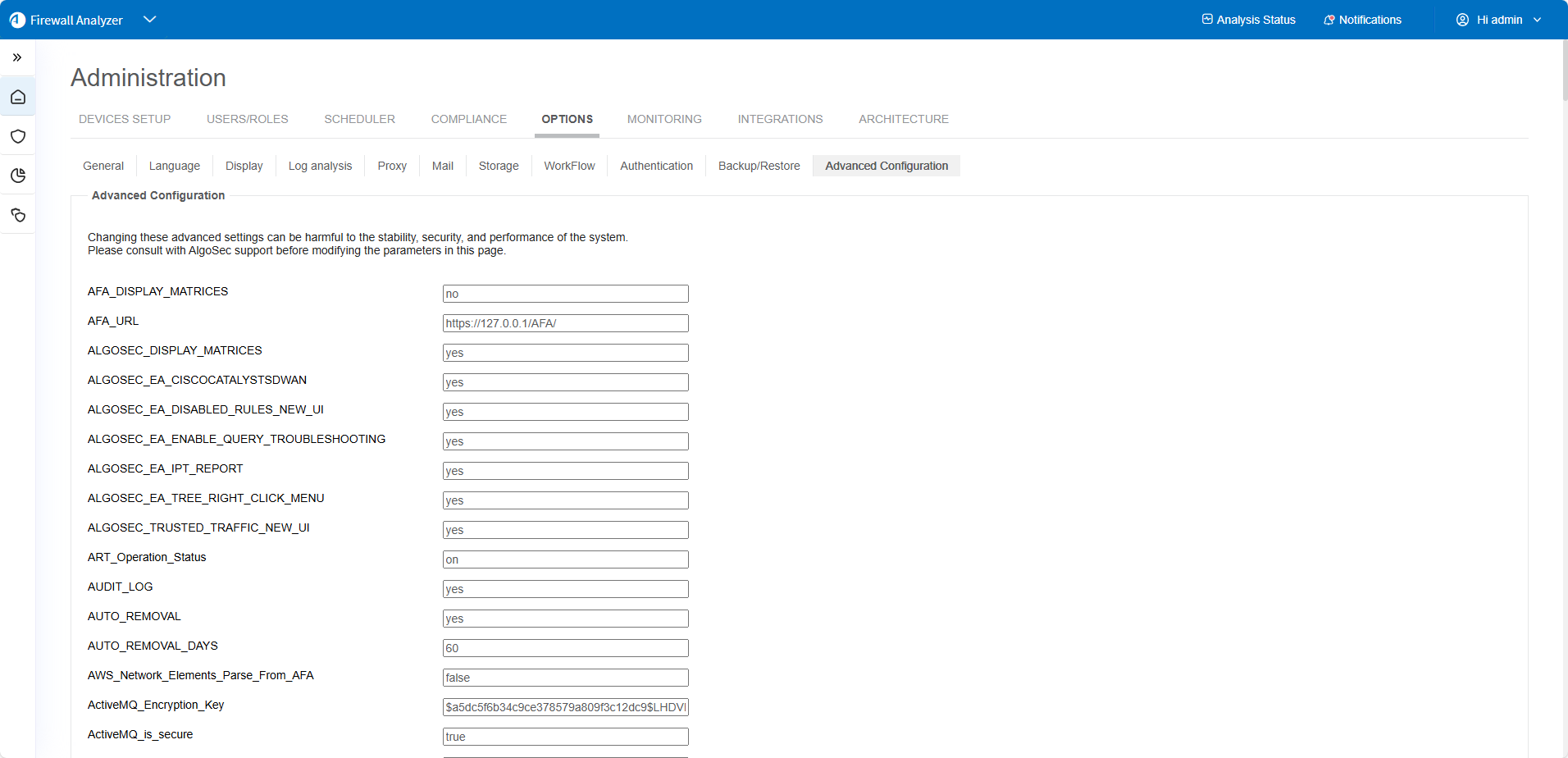Click the shield icon in left sidebar

click(18, 136)
